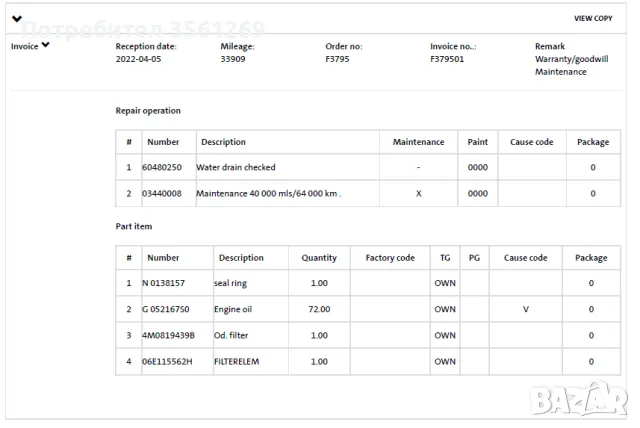Open the VIEW COPY link

click(592, 19)
